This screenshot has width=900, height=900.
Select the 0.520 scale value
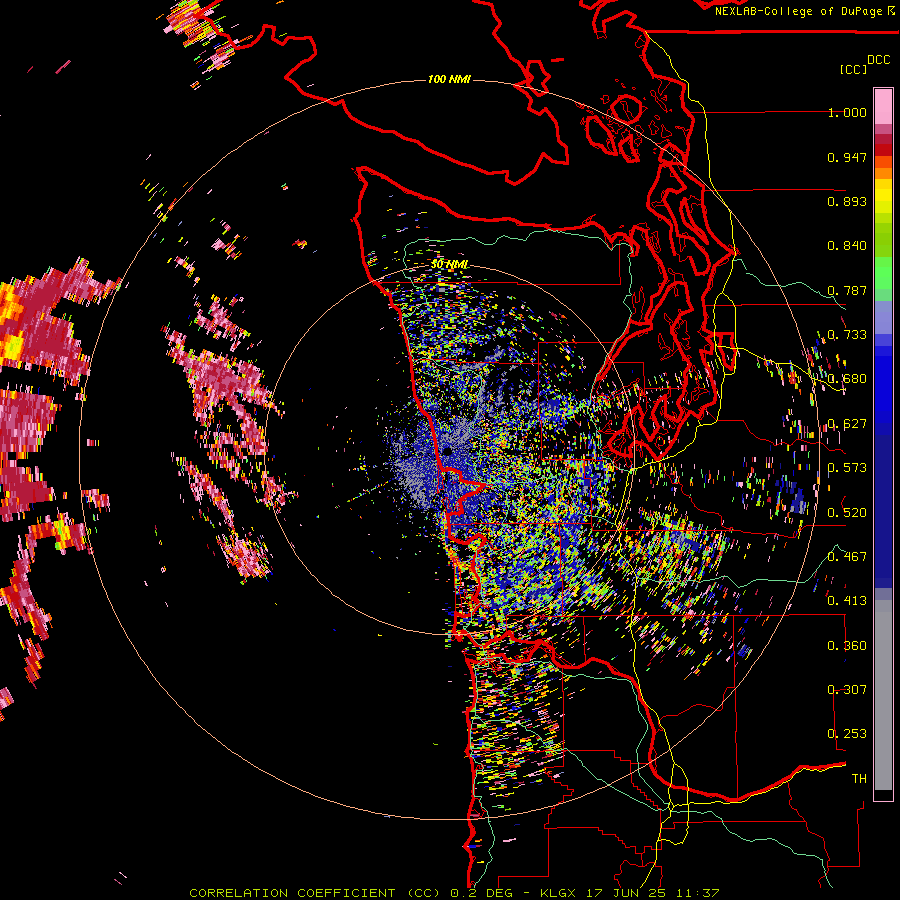tap(847, 512)
